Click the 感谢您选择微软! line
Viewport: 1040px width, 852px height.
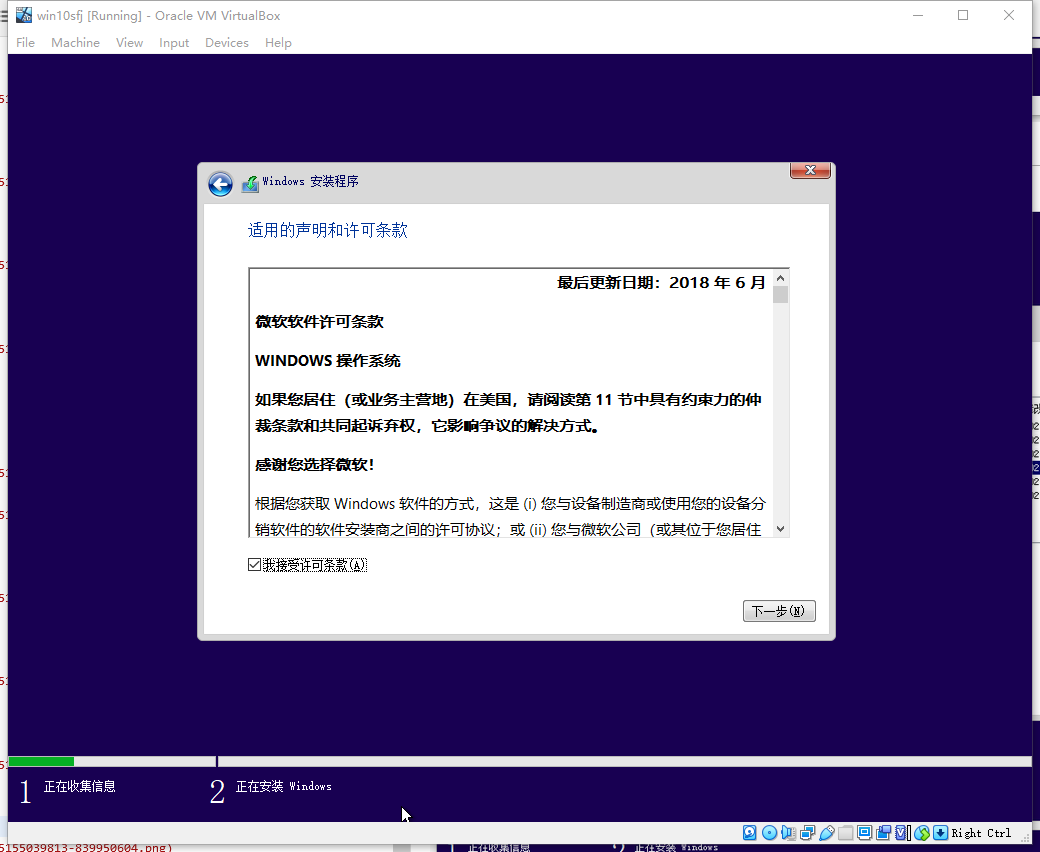click(314, 465)
